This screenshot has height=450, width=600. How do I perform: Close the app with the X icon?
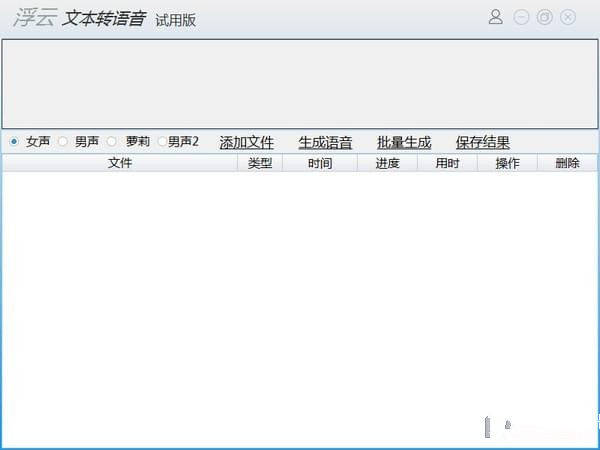coord(568,17)
